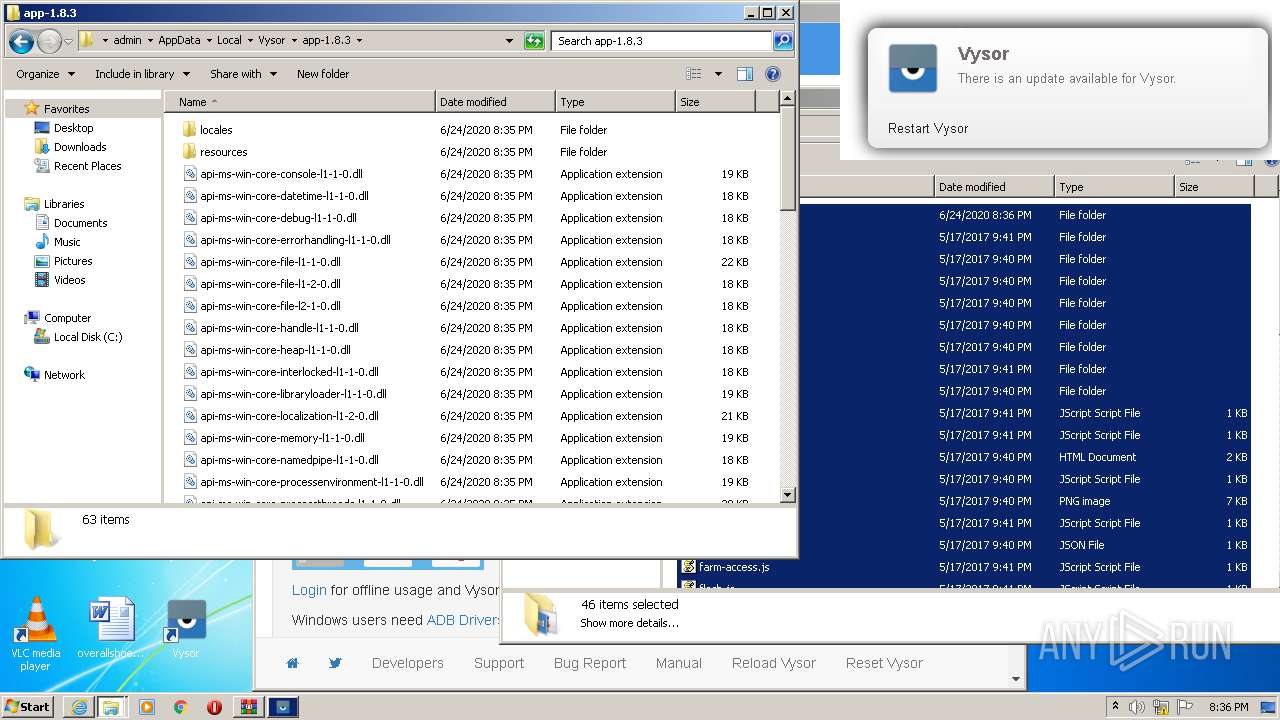Viewport: 1280px width, 720px height.
Task: Open Videos library icon
Action: point(42,280)
